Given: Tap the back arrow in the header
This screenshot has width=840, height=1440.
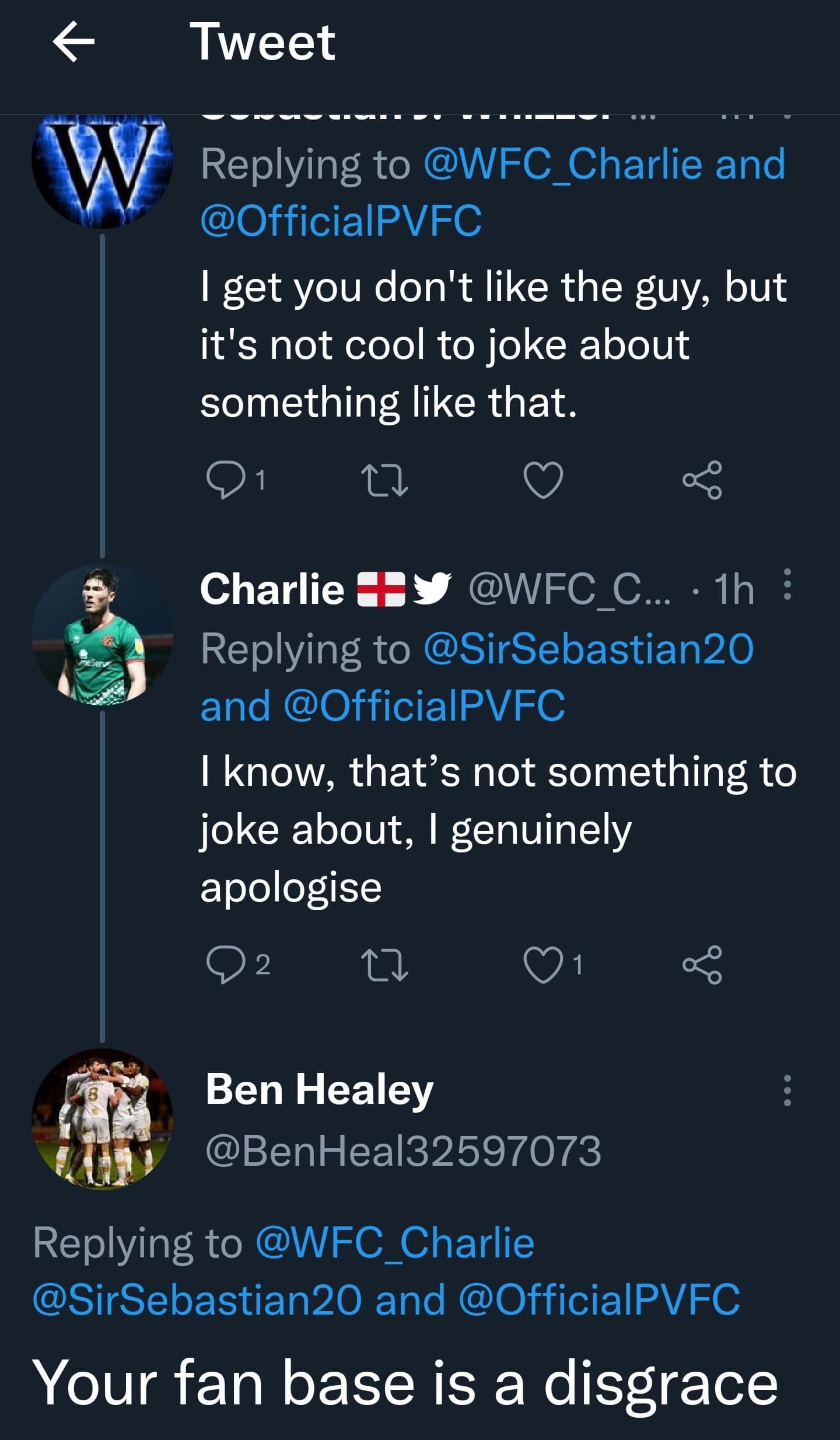Looking at the screenshot, I should (73, 41).
